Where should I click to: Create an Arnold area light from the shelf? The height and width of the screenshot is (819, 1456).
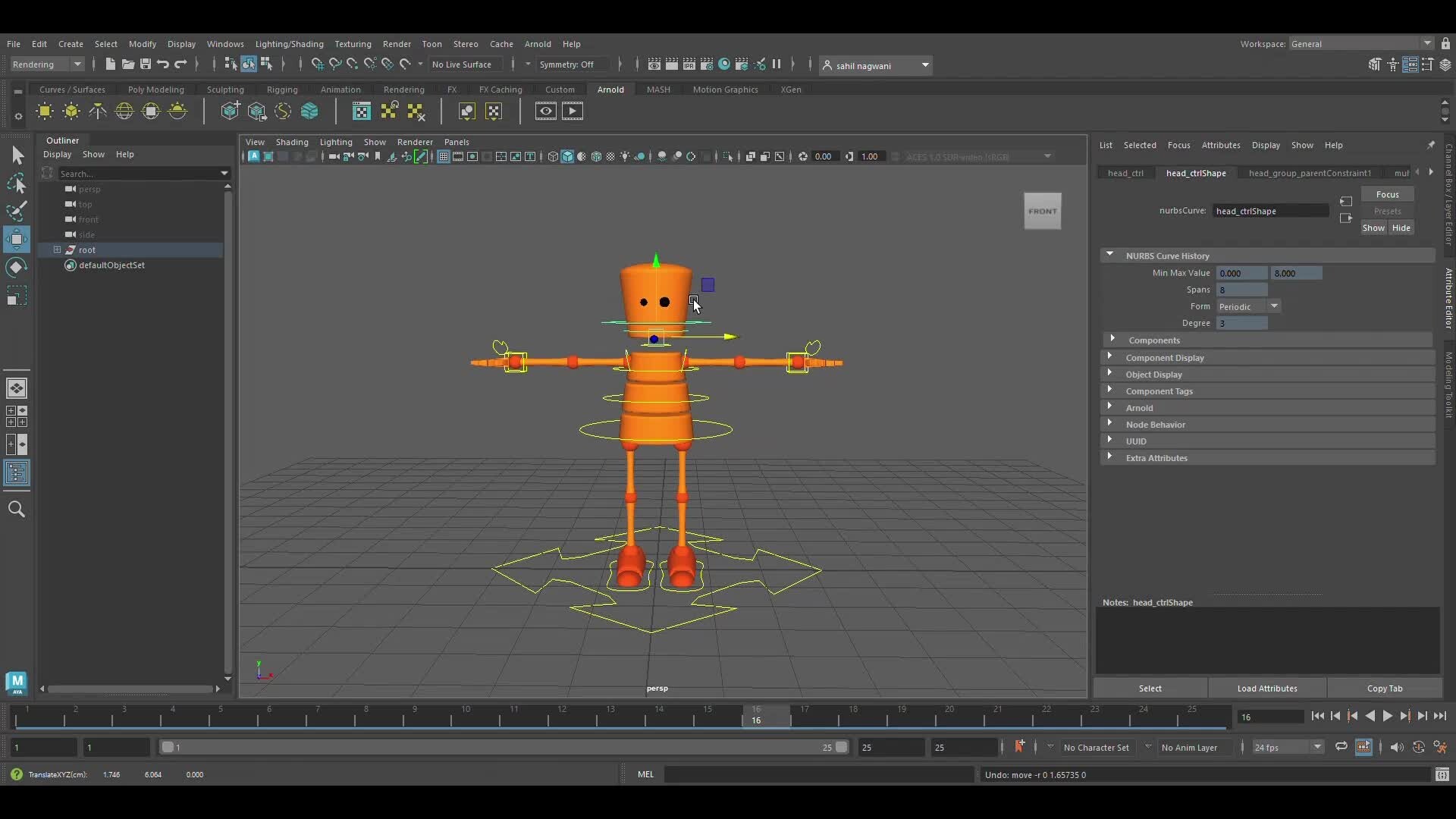[44, 111]
